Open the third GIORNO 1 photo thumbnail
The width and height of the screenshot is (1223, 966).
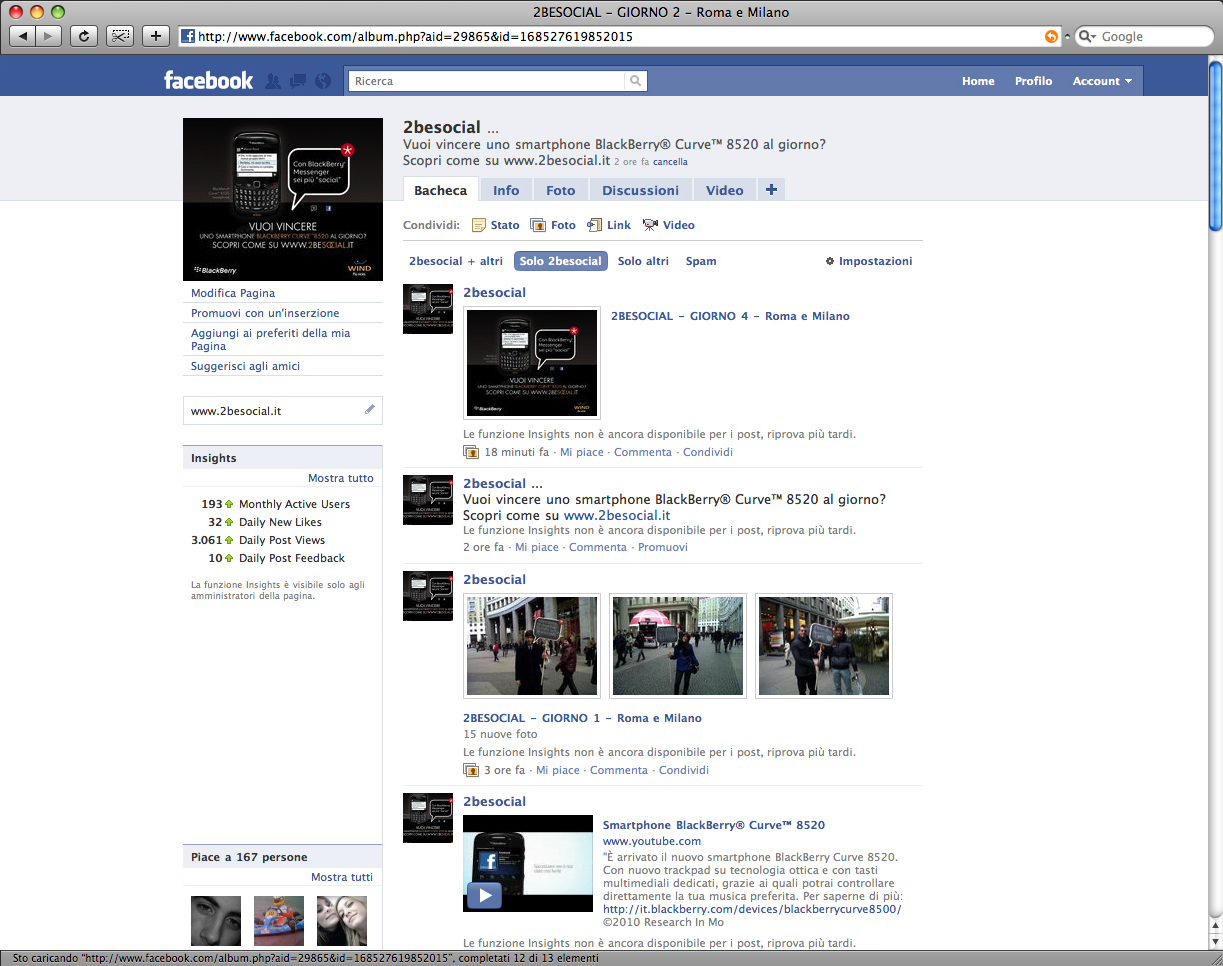tap(824, 646)
